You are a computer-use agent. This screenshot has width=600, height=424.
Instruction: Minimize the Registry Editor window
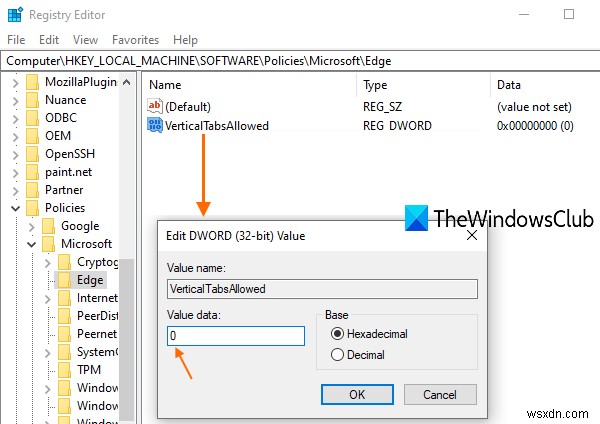[524, 15]
